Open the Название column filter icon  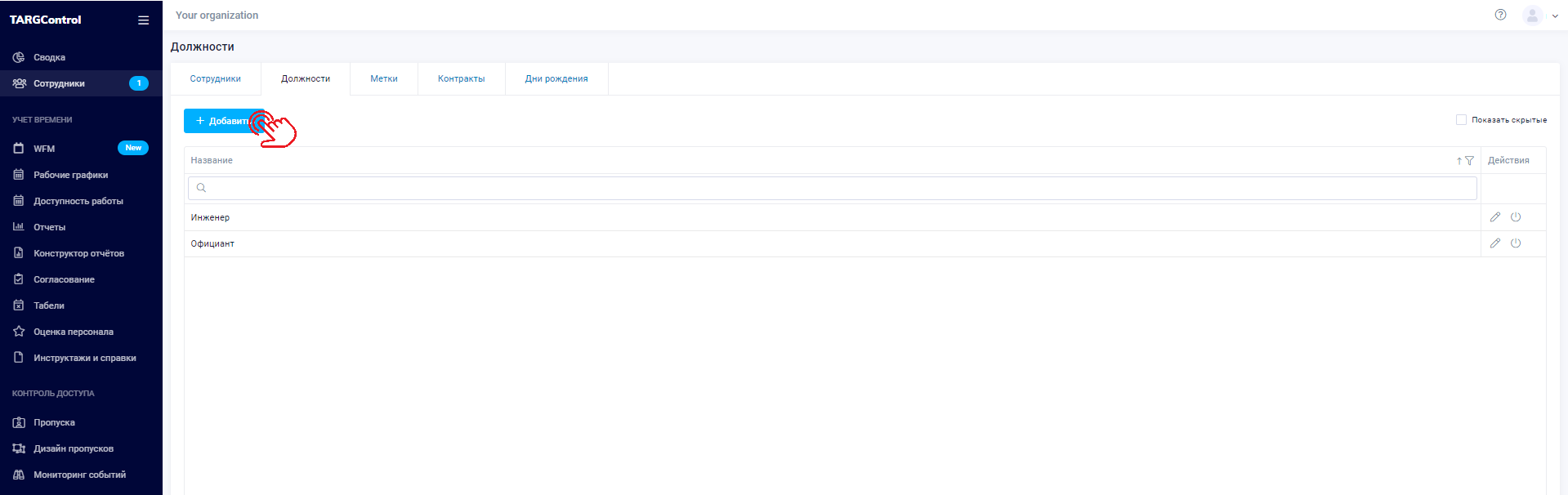pos(1469,161)
